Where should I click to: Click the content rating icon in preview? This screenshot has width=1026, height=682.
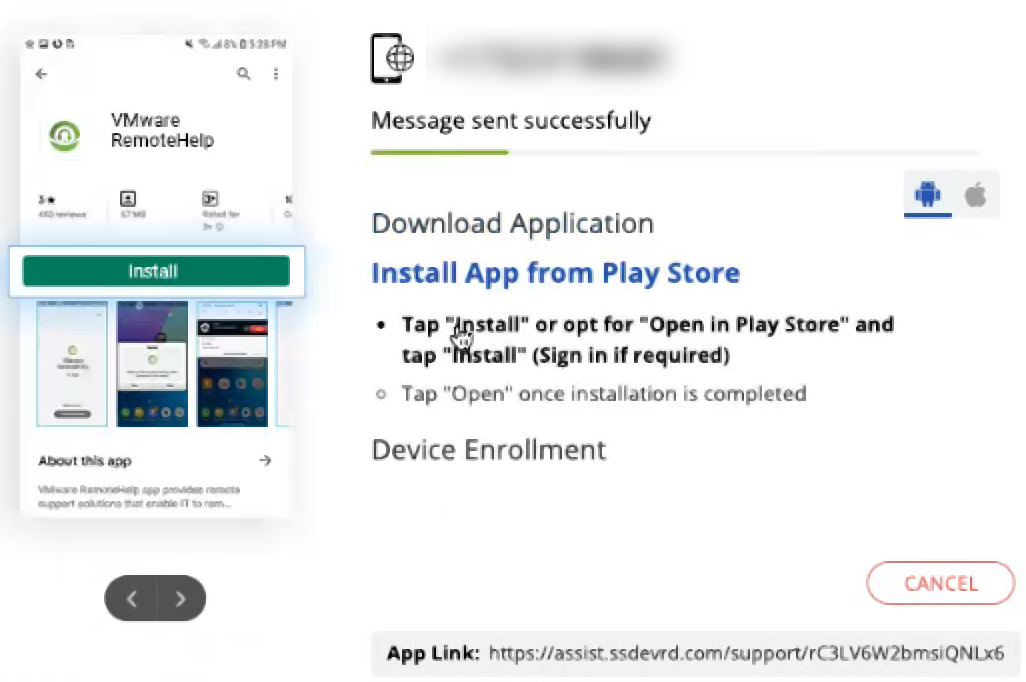[x=210, y=198]
